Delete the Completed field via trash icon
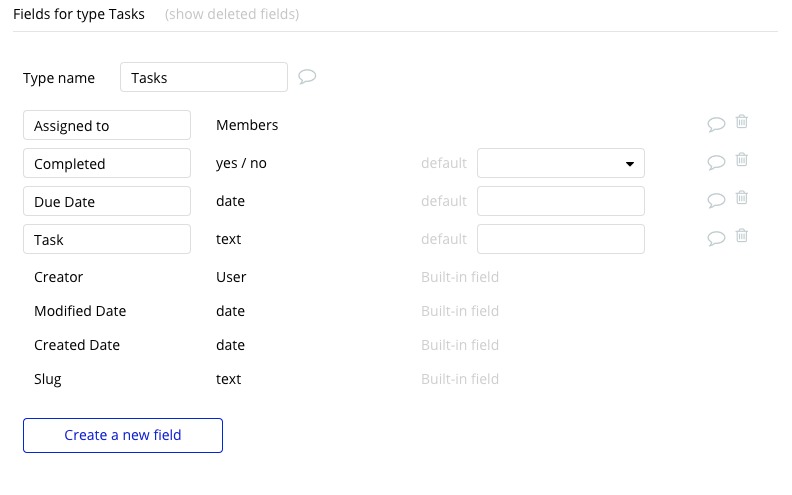This screenshot has height=495, width=792. pos(742,160)
